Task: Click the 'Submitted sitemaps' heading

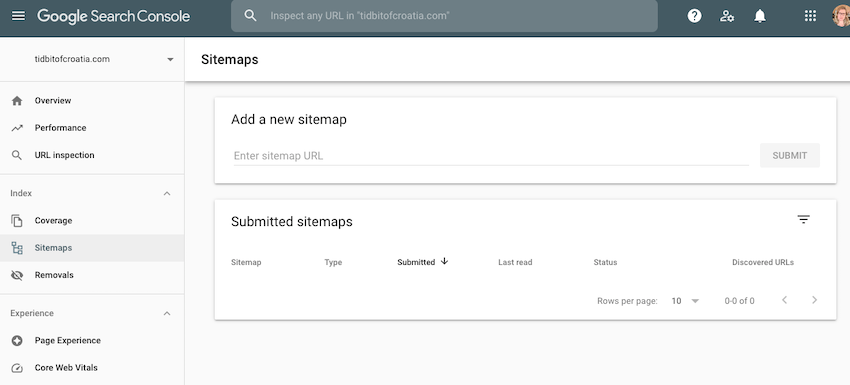Action: (292, 222)
